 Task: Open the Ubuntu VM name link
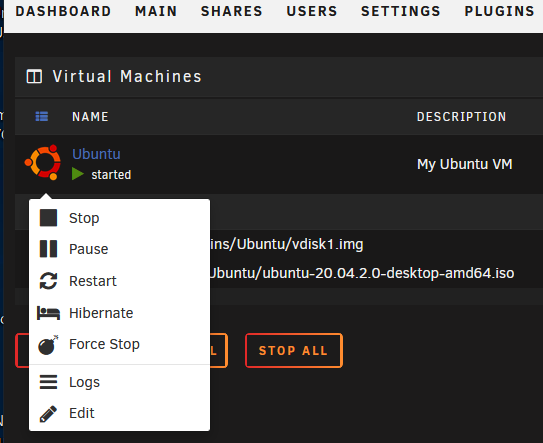coord(96,154)
